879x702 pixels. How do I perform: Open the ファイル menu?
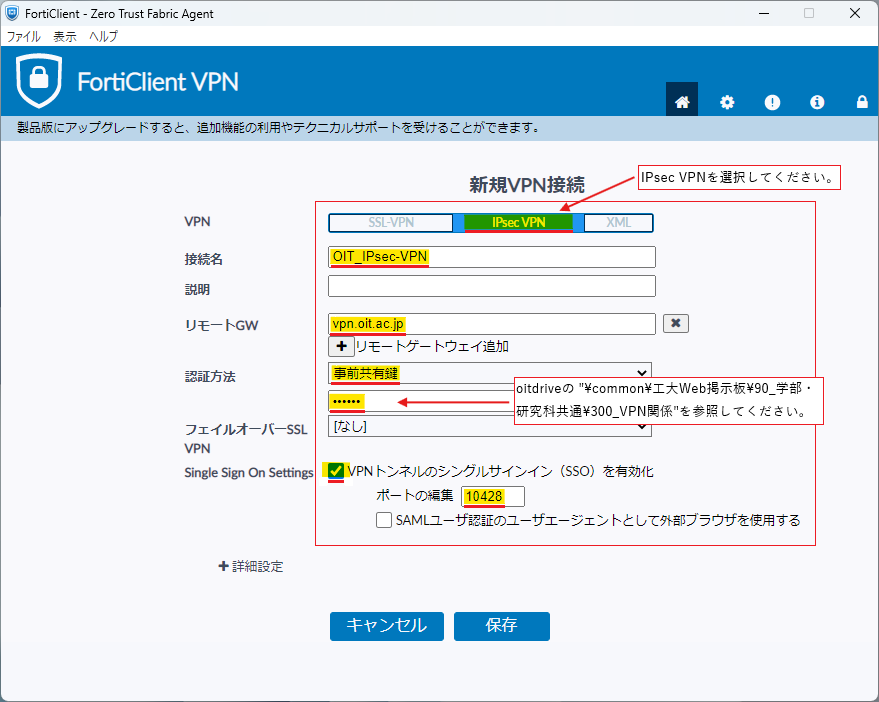[x=24, y=36]
